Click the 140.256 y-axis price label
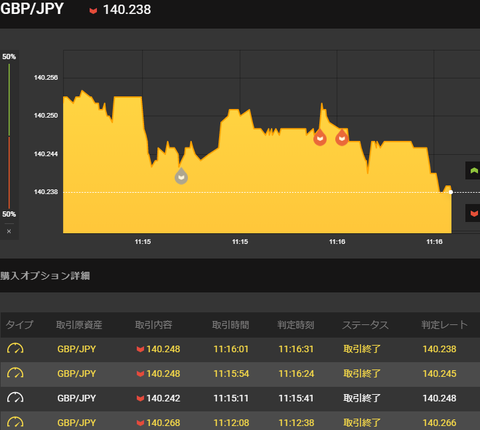 click(x=46, y=77)
